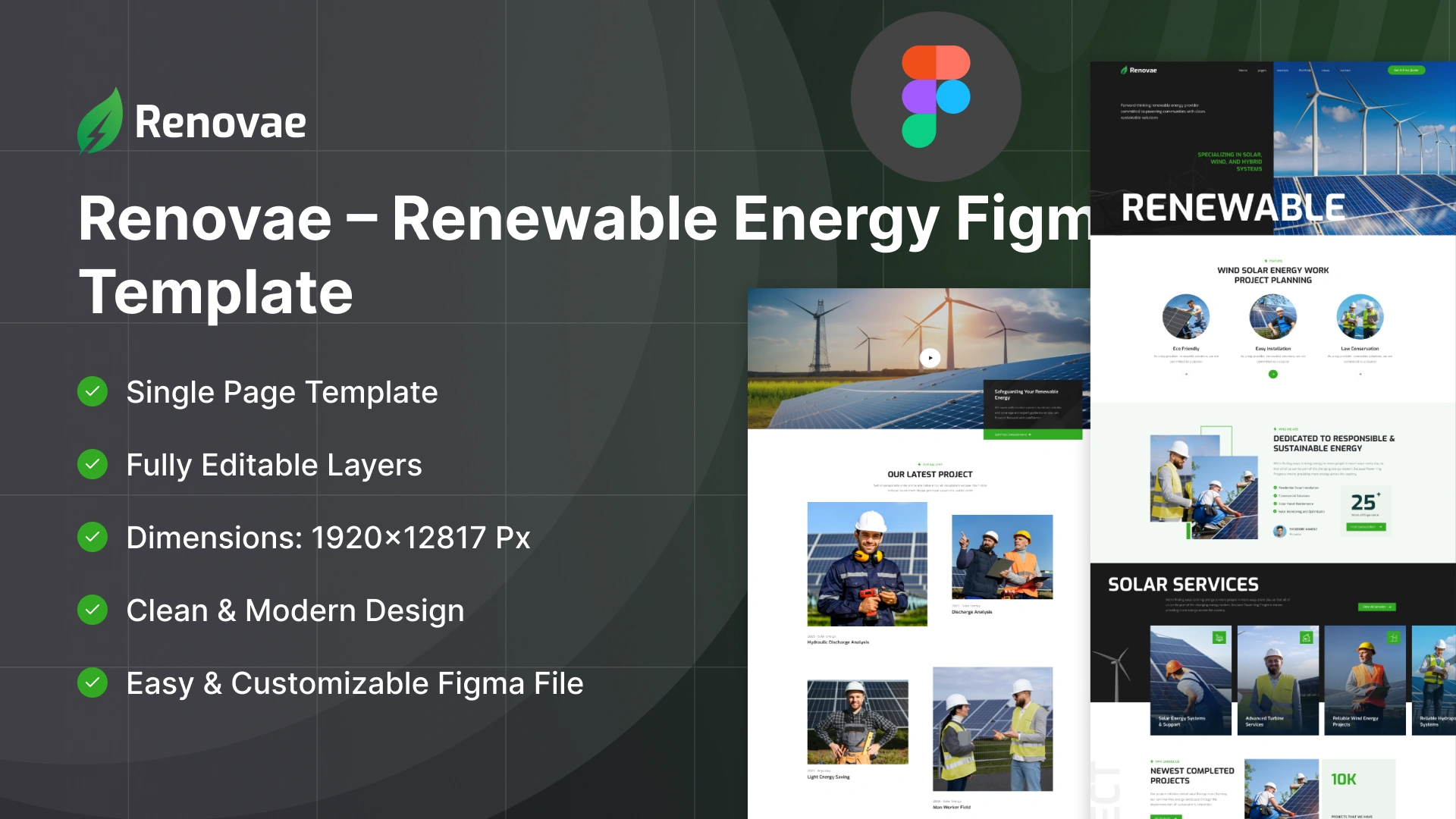1456x819 pixels.
Task: Open the Light Energy Saving project image
Action: pyautogui.click(x=858, y=722)
